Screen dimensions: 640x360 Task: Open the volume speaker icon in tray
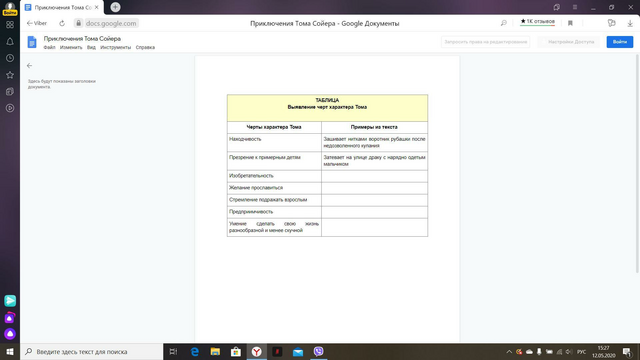coord(569,351)
